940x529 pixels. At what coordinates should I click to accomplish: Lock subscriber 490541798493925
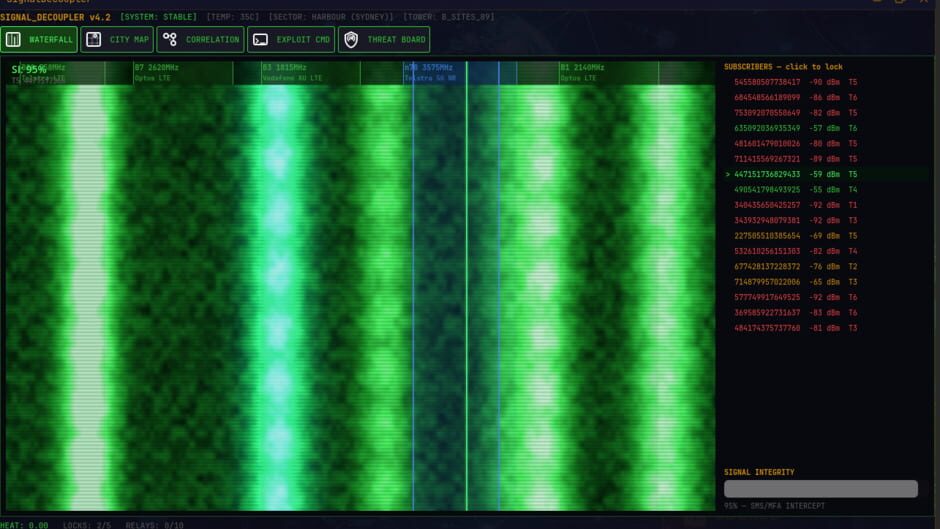click(826, 190)
